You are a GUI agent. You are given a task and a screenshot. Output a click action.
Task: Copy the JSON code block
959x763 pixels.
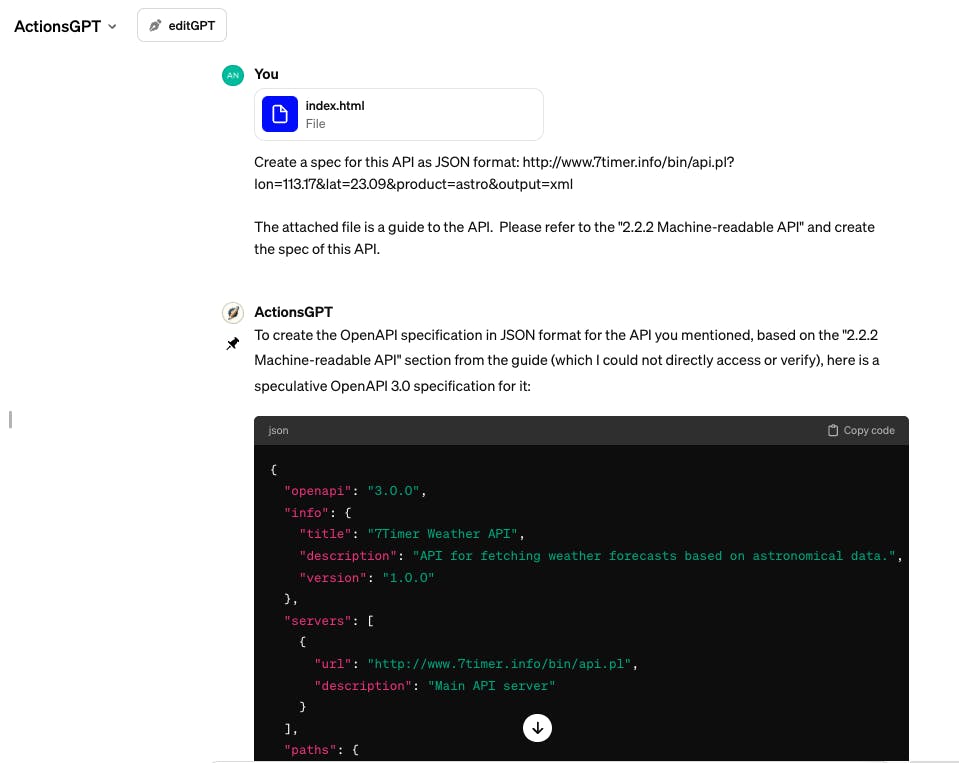tap(861, 430)
